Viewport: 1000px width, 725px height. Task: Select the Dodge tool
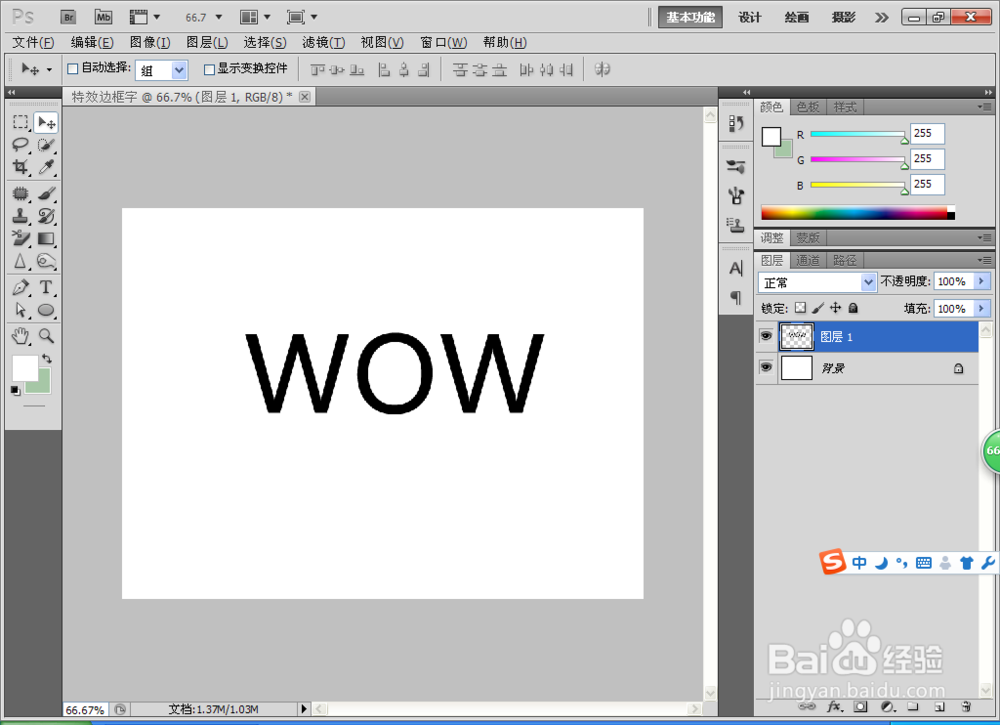tap(47, 261)
